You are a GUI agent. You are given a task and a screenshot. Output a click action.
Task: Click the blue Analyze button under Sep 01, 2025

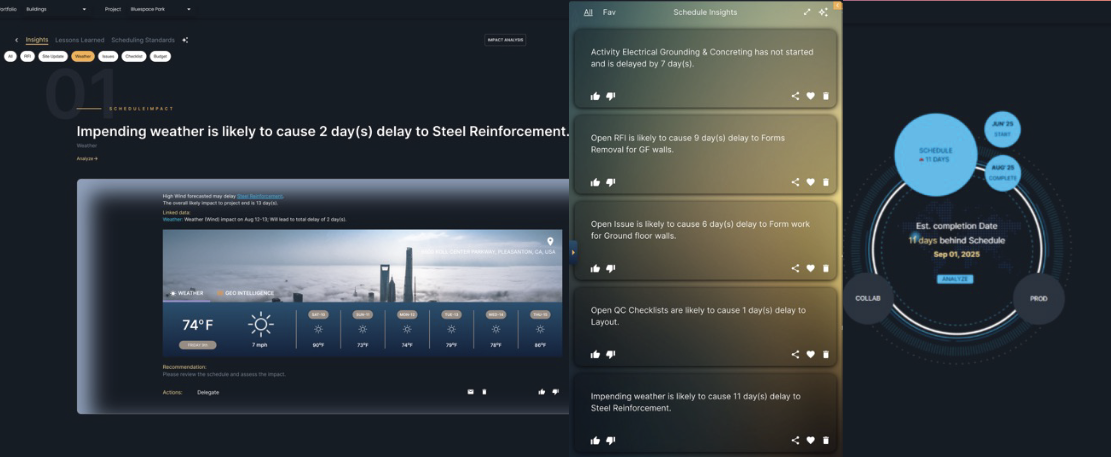click(x=955, y=279)
